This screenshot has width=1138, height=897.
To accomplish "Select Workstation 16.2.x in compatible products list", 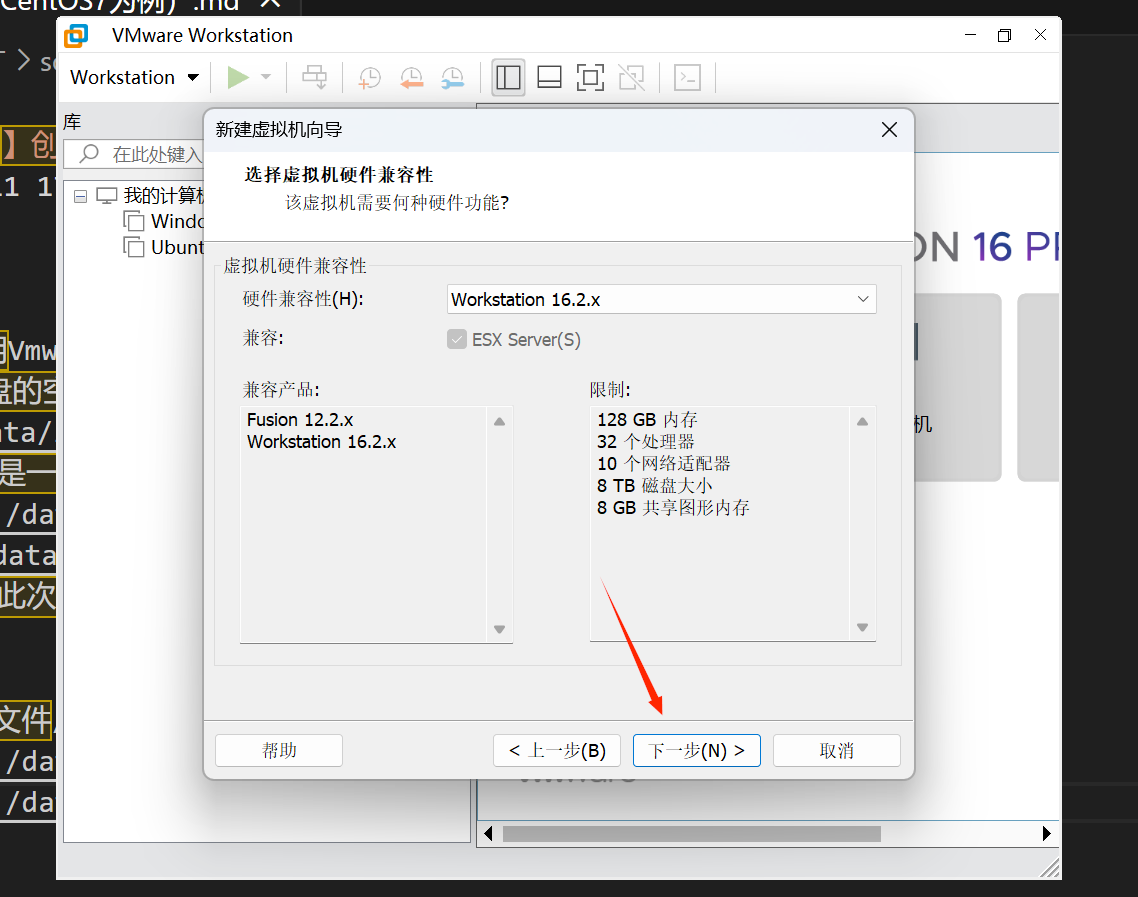I will point(322,441).
